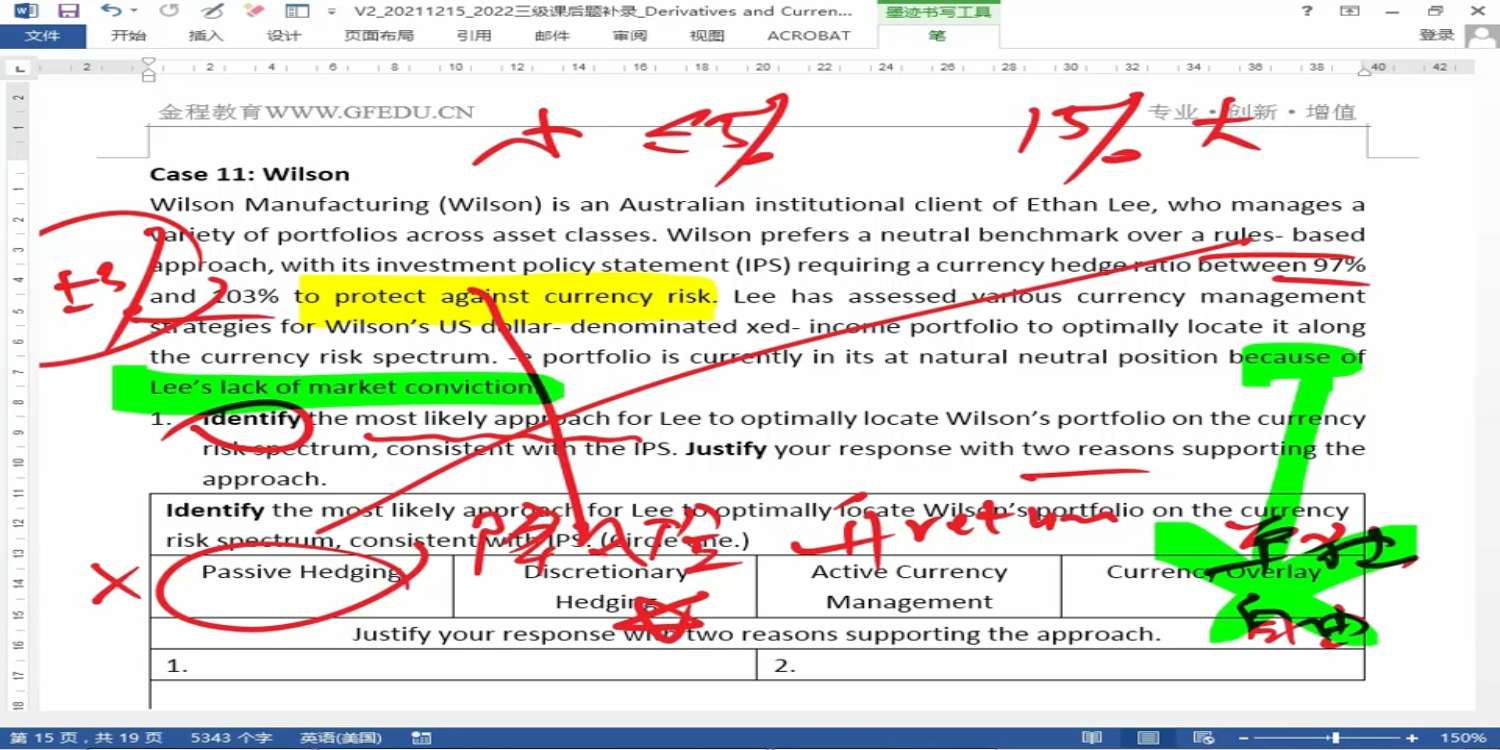Image resolution: width=1500 pixels, height=750 pixels.
Task: Click the Word application icon in title bar
Action: pyautogui.click(x=27, y=11)
